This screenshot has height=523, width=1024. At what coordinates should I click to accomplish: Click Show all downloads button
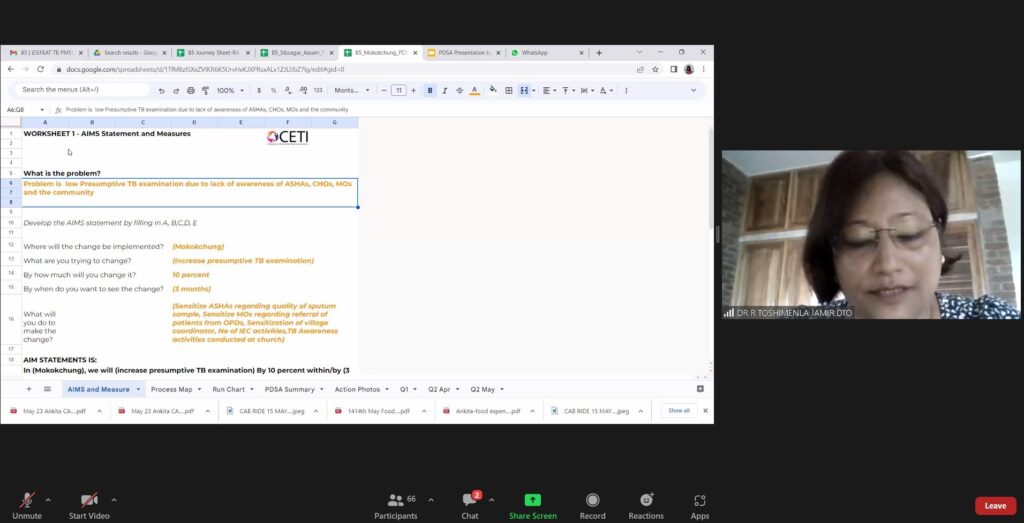point(679,410)
